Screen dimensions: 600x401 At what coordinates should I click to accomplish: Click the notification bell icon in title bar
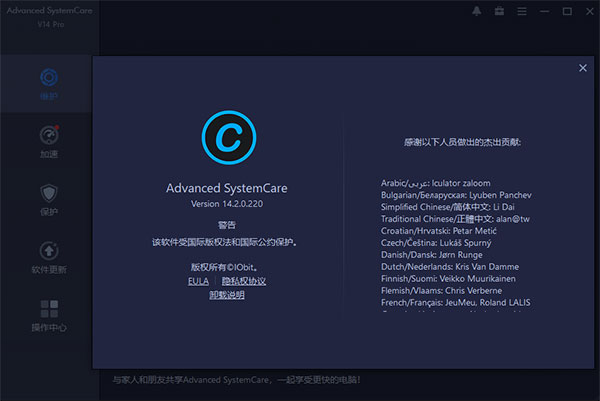476,11
